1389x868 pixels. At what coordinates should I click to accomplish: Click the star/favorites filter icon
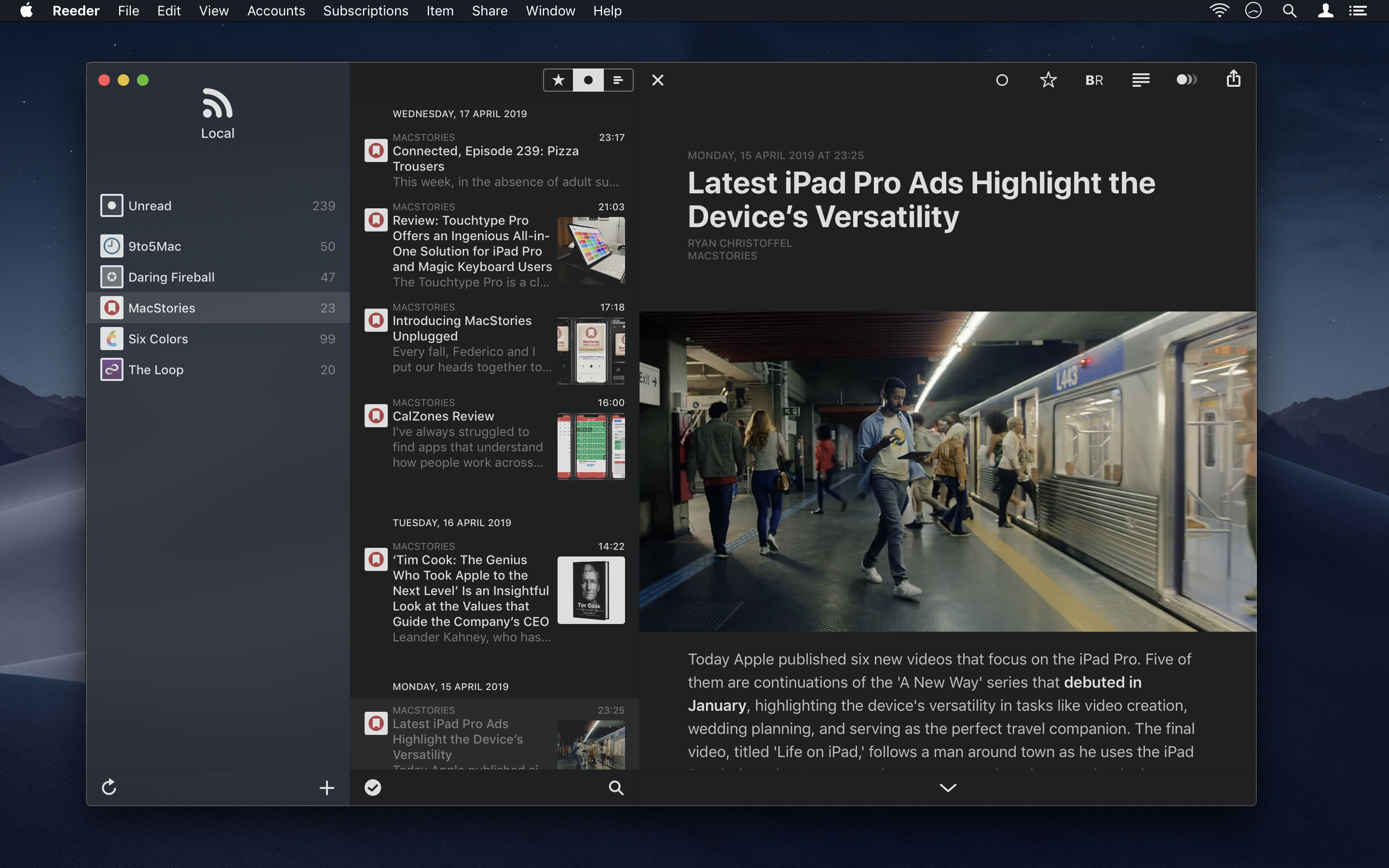tap(558, 79)
